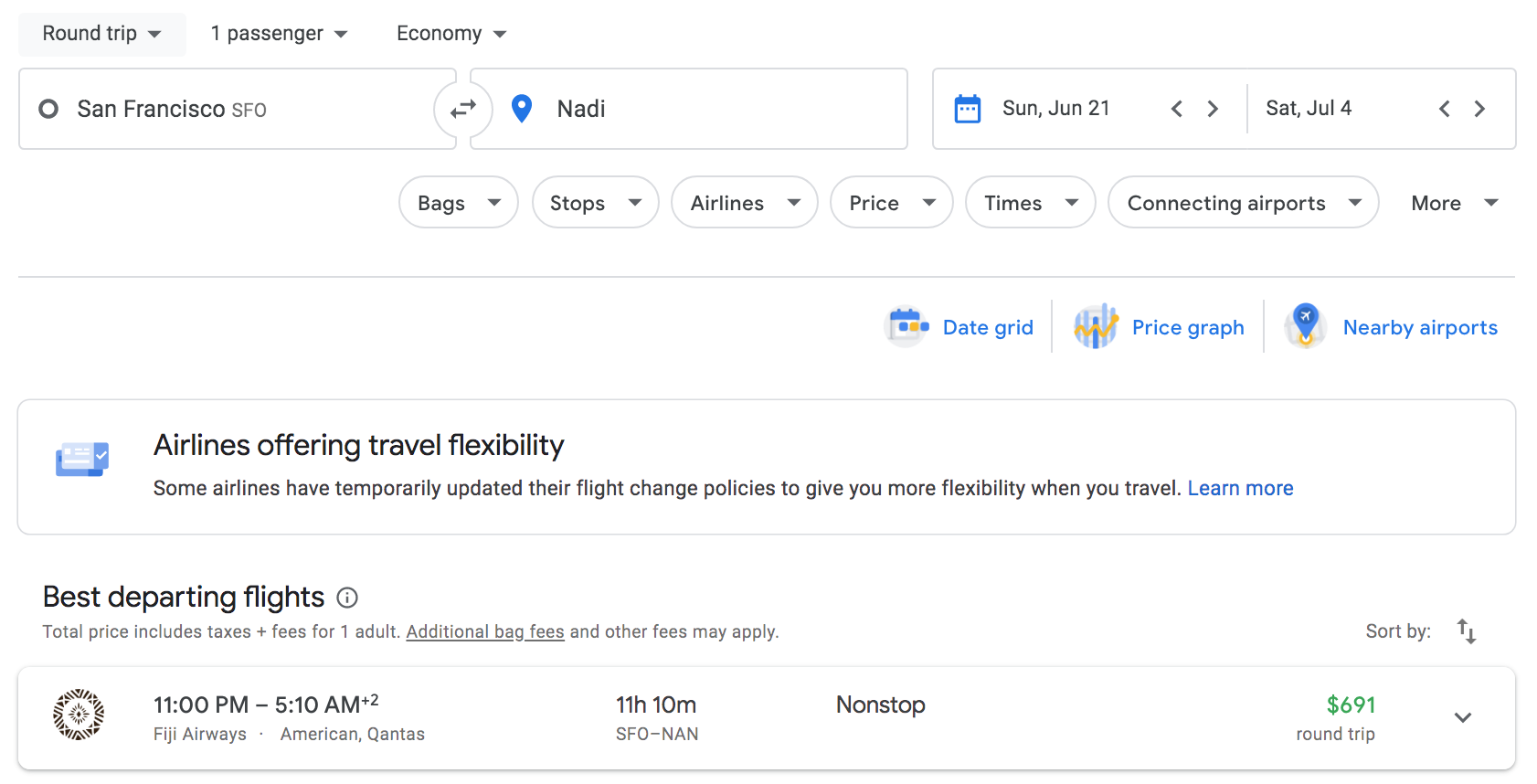1537x784 pixels.
Task: Click the American, Qantas partner text
Action: [x=353, y=734]
